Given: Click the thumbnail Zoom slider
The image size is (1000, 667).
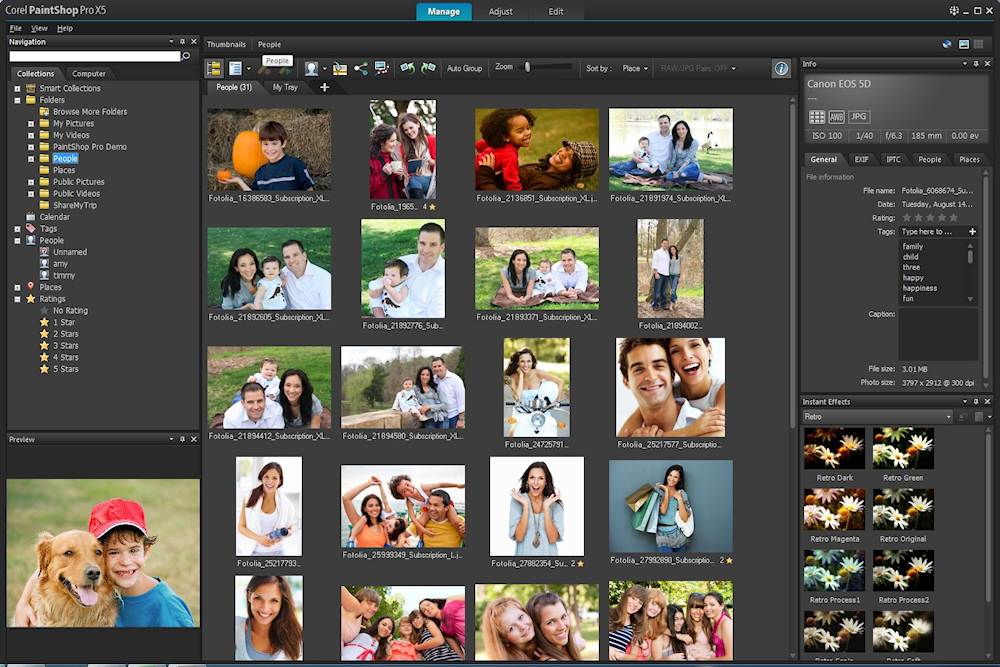Looking at the screenshot, I should (x=528, y=68).
